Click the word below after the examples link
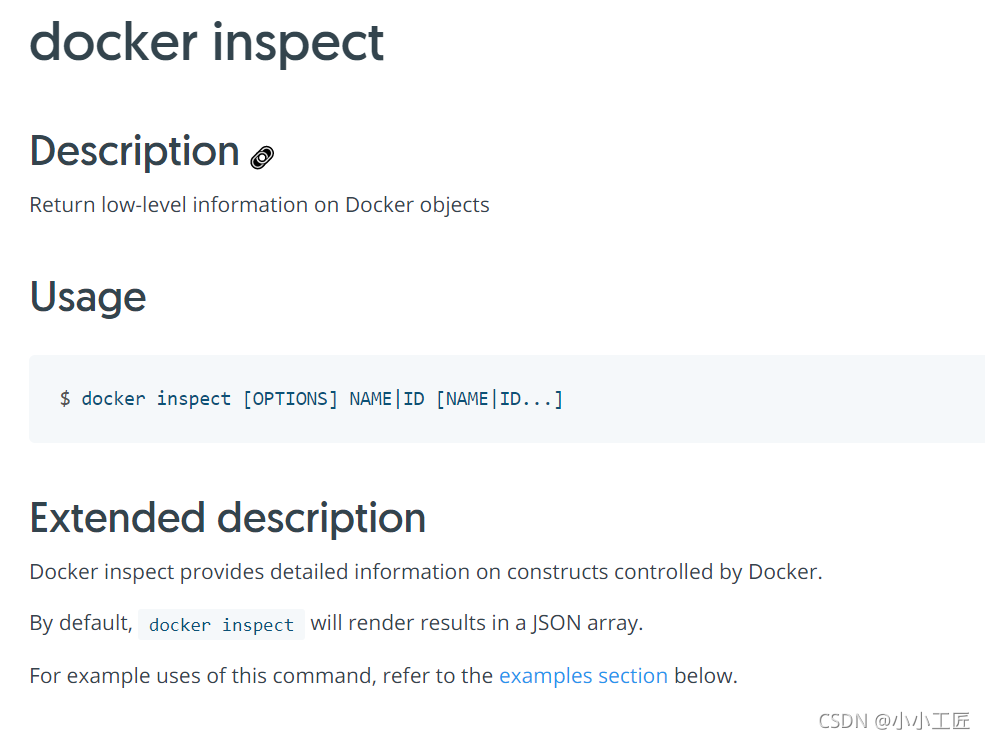The image size is (985, 739). point(705,676)
